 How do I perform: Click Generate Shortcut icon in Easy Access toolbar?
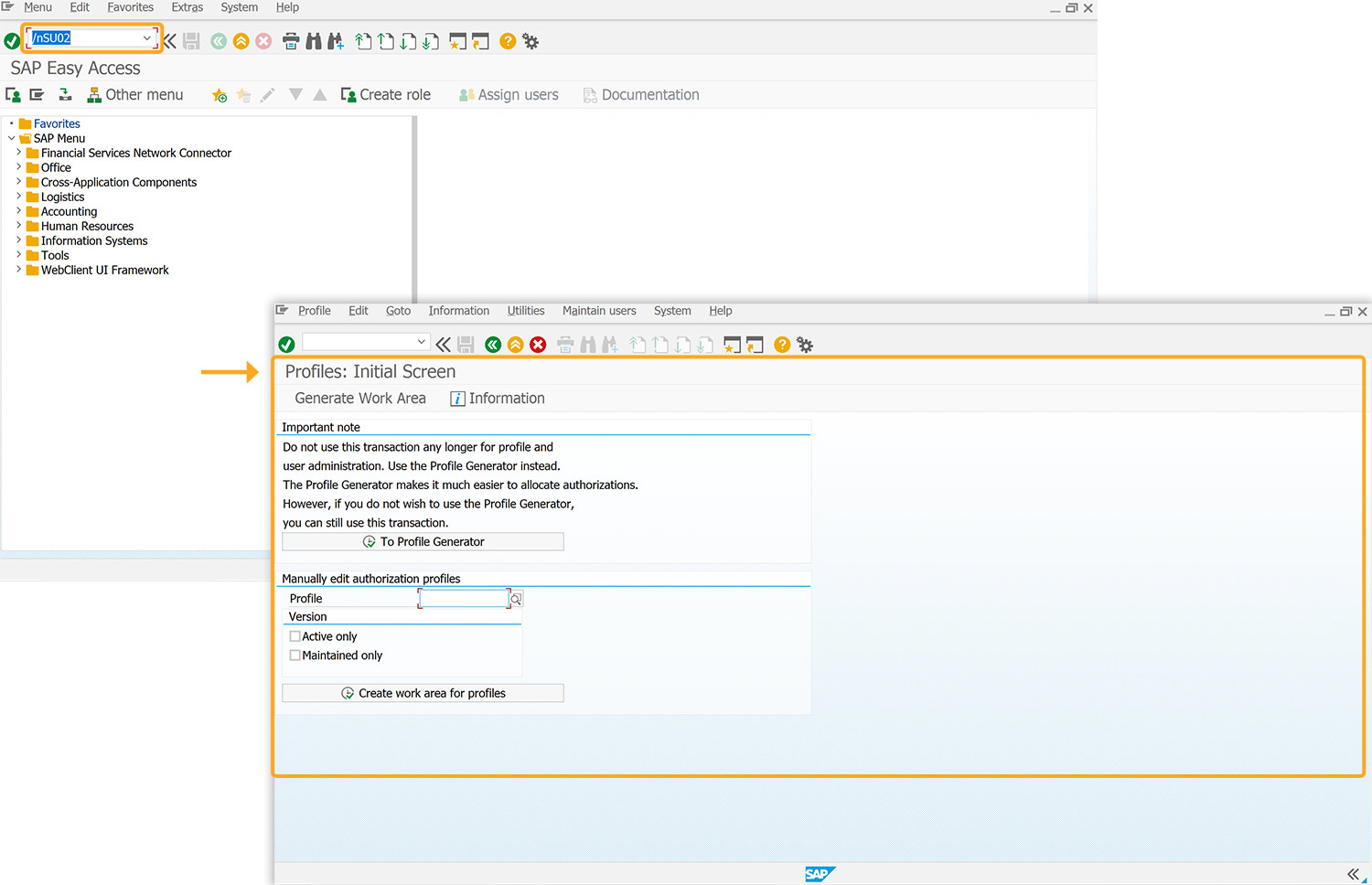[480, 41]
